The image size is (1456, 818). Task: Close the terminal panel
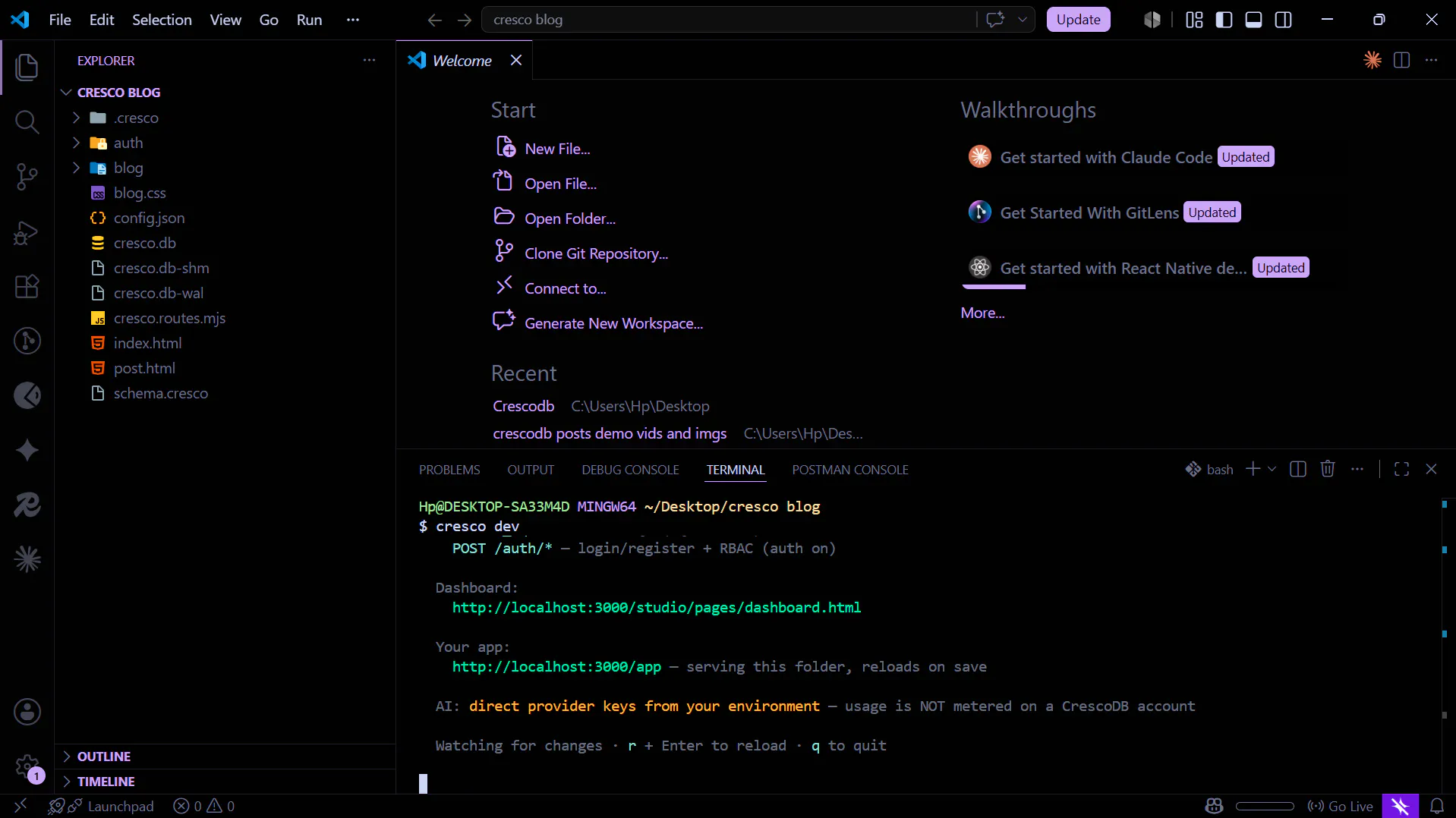click(x=1431, y=469)
